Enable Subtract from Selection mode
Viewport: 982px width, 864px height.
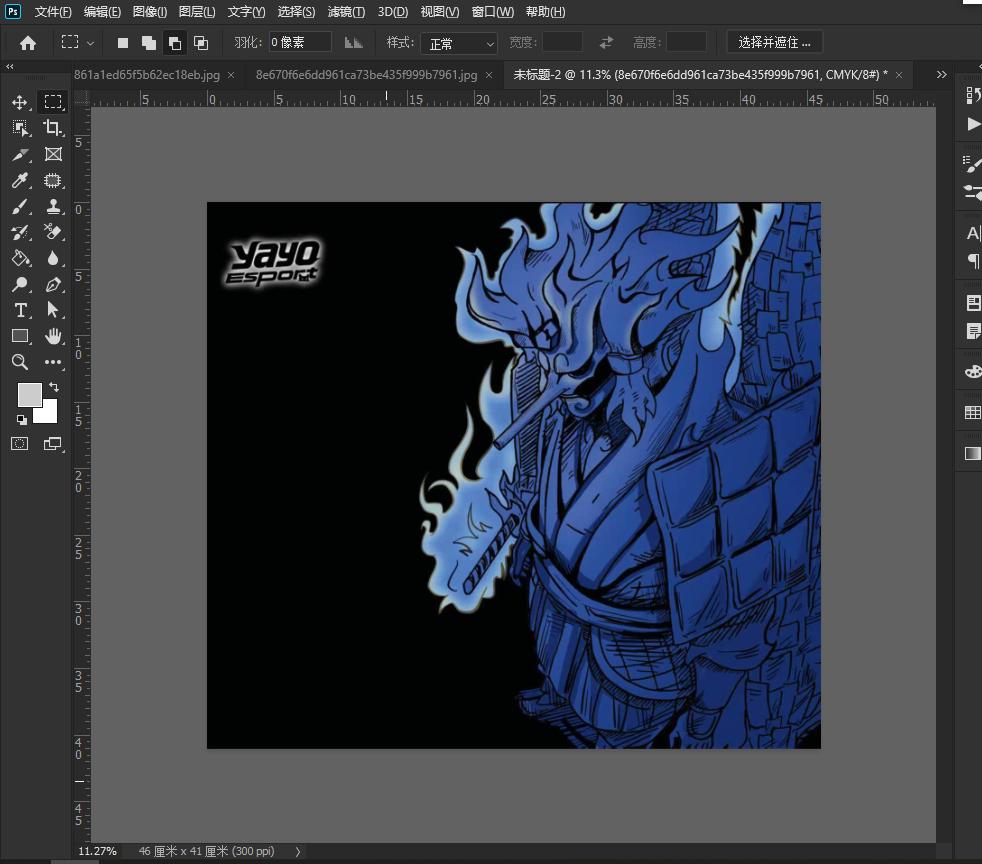point(175,43)
